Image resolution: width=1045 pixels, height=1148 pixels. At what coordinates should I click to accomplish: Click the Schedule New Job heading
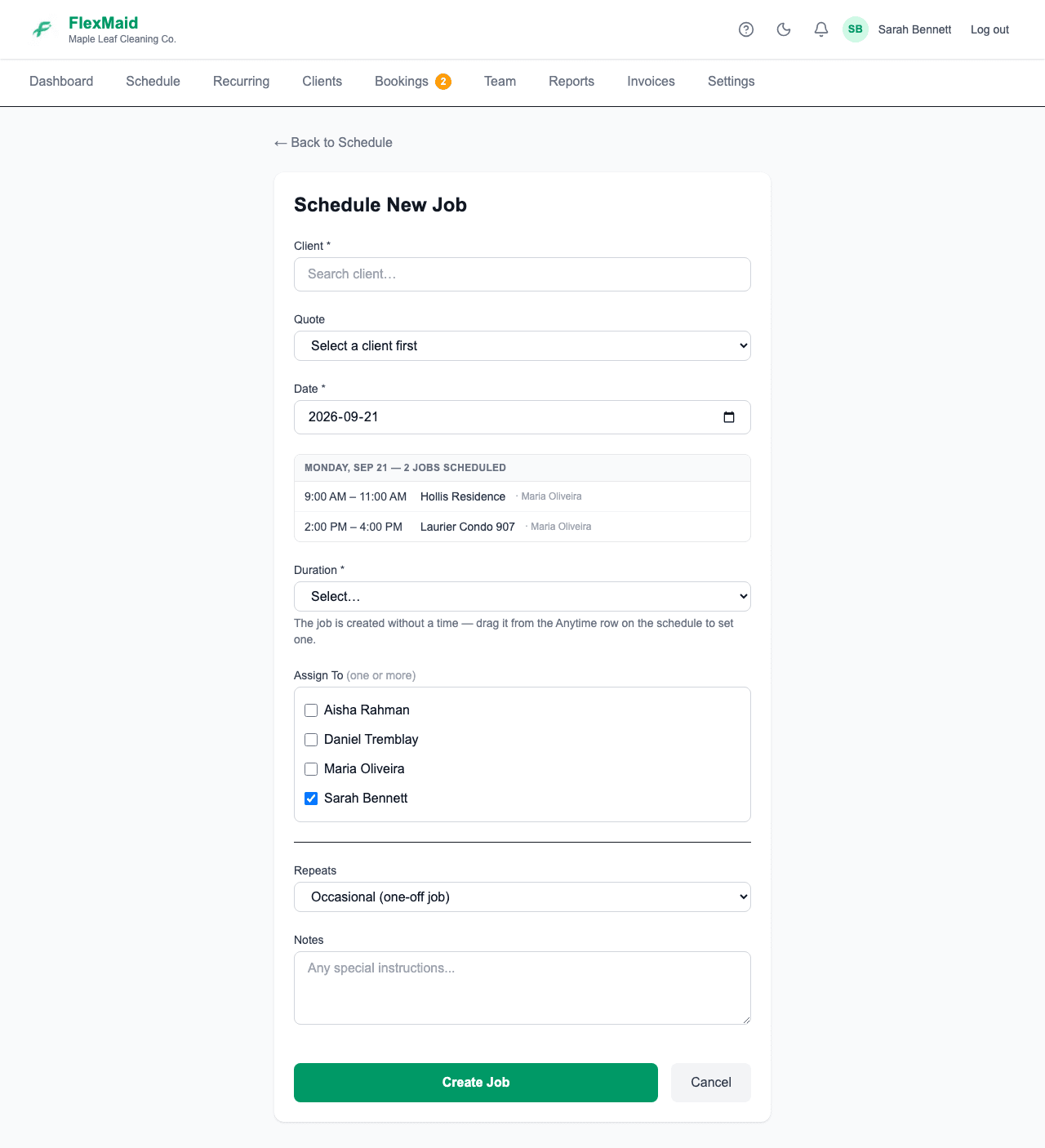(380, 205)
